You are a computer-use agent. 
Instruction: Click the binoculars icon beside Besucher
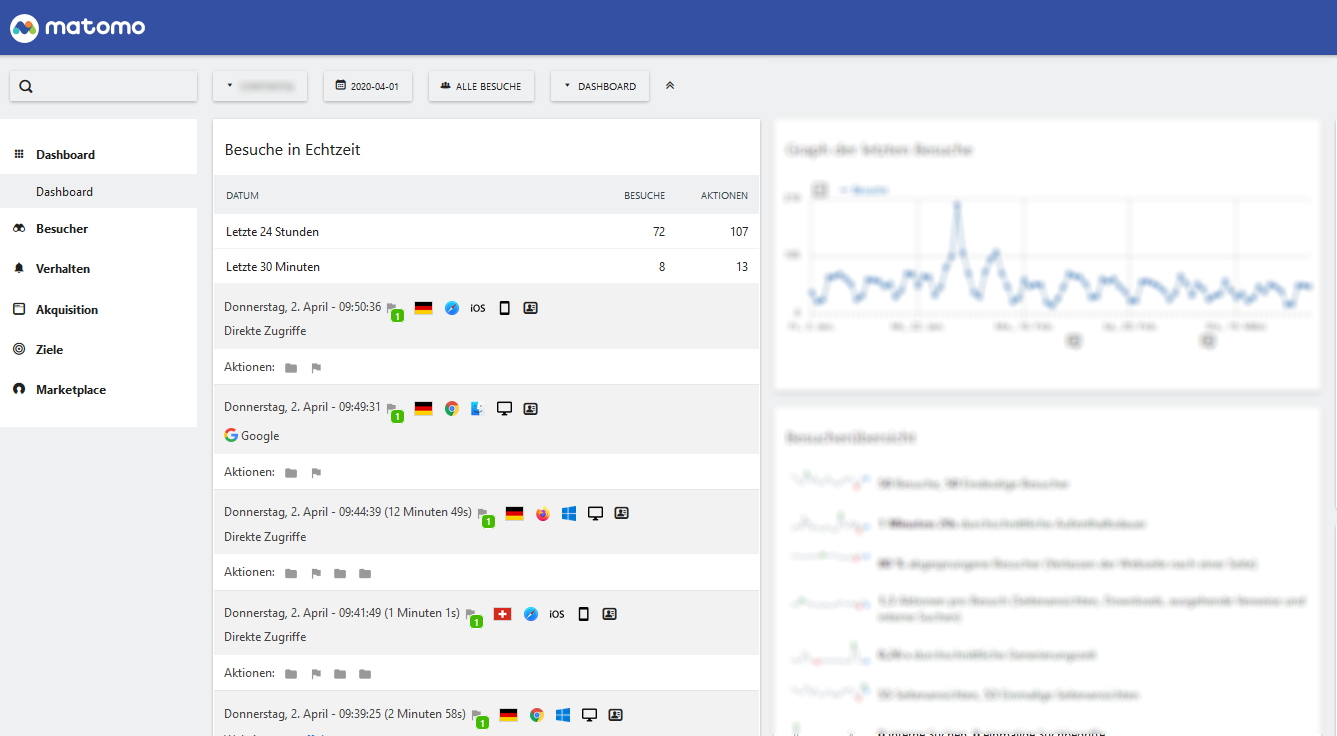click(x=18, y=229)
